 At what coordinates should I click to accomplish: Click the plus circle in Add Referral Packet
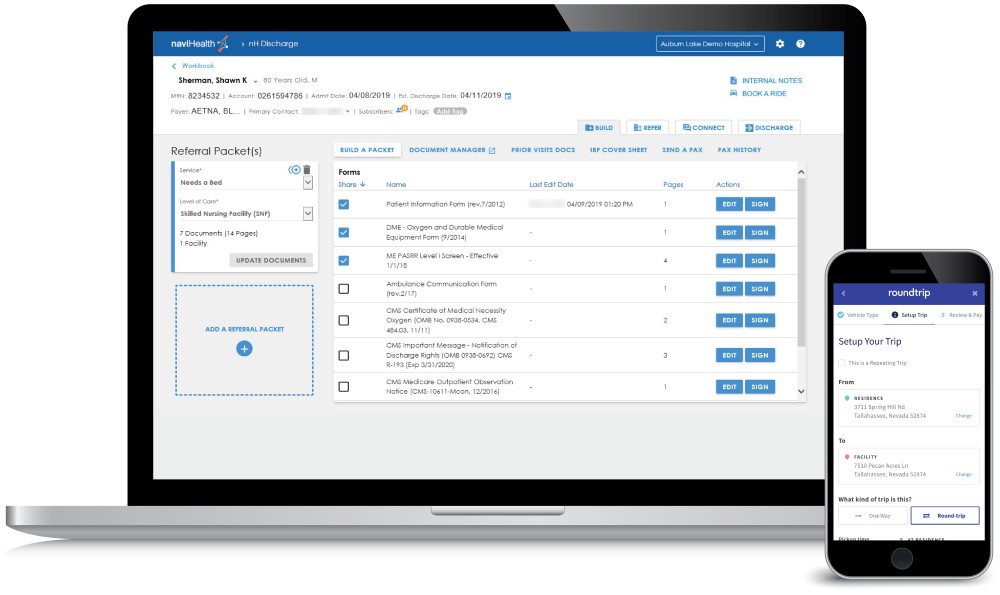pos(244,349)
